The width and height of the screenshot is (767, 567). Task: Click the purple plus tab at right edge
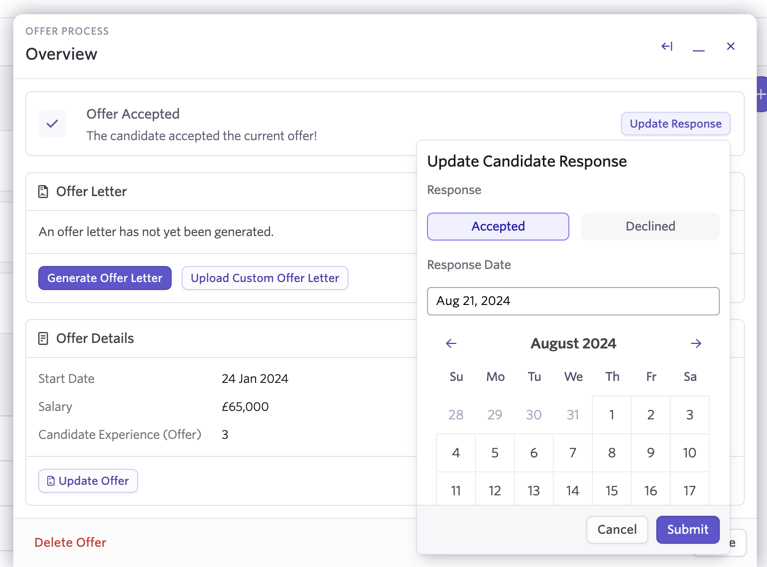[761, 94]
